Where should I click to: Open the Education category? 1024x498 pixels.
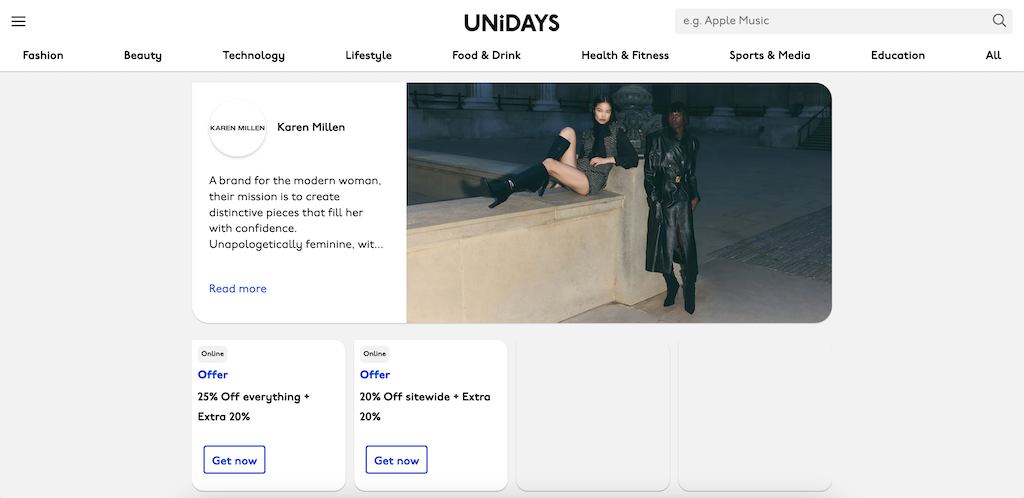(898, 55)
